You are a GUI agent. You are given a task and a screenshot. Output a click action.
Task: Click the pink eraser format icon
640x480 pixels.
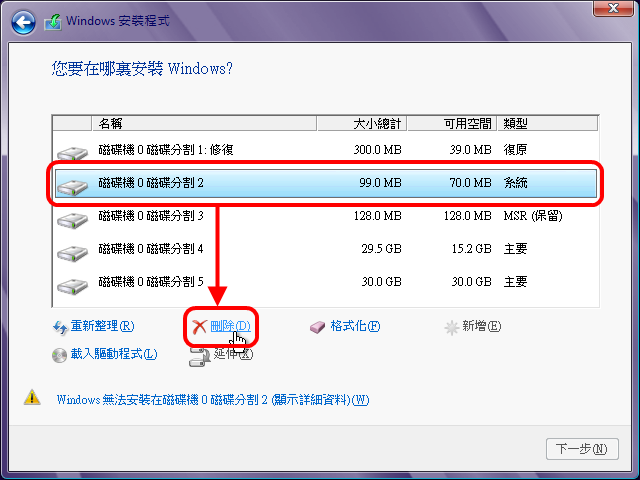317,327
